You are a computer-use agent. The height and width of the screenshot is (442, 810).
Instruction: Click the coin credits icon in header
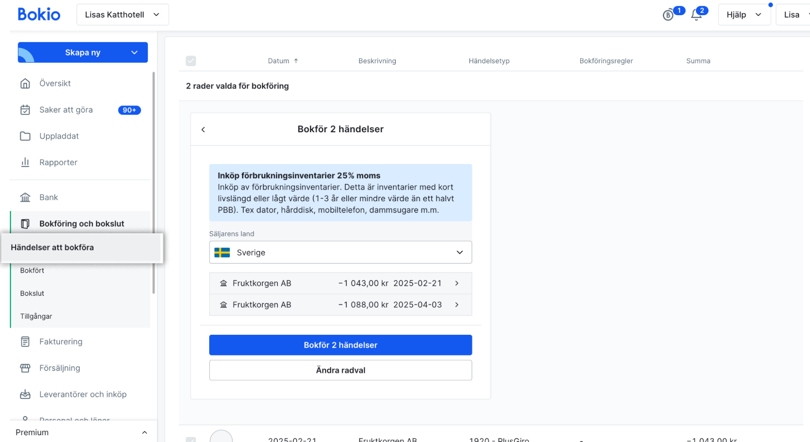pos(668,15)
